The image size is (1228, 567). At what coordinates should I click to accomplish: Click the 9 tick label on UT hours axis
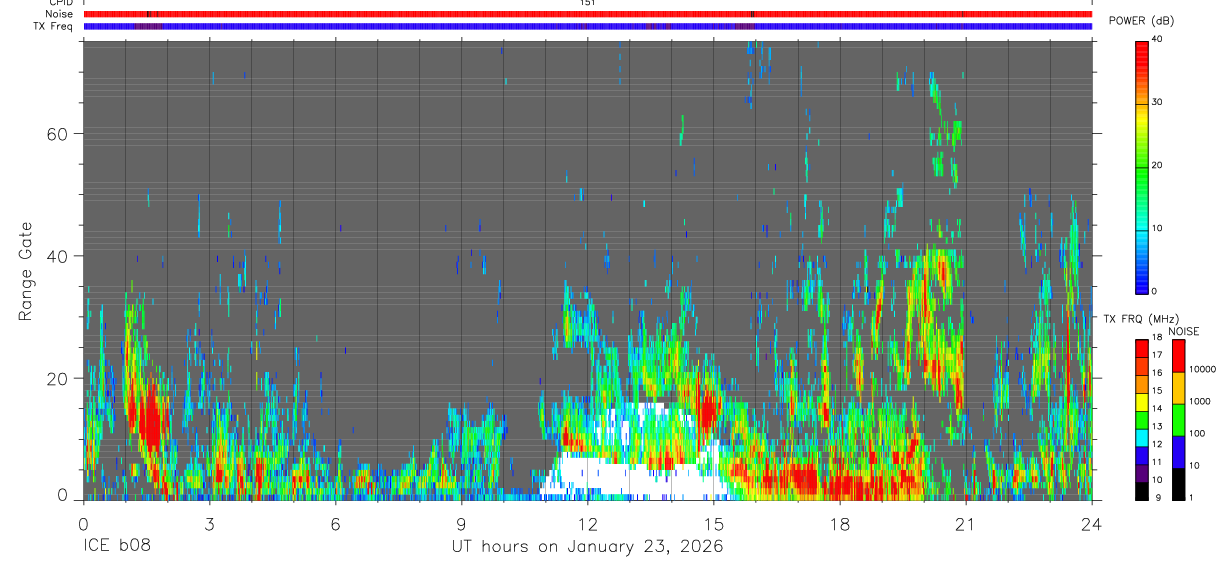461,524
